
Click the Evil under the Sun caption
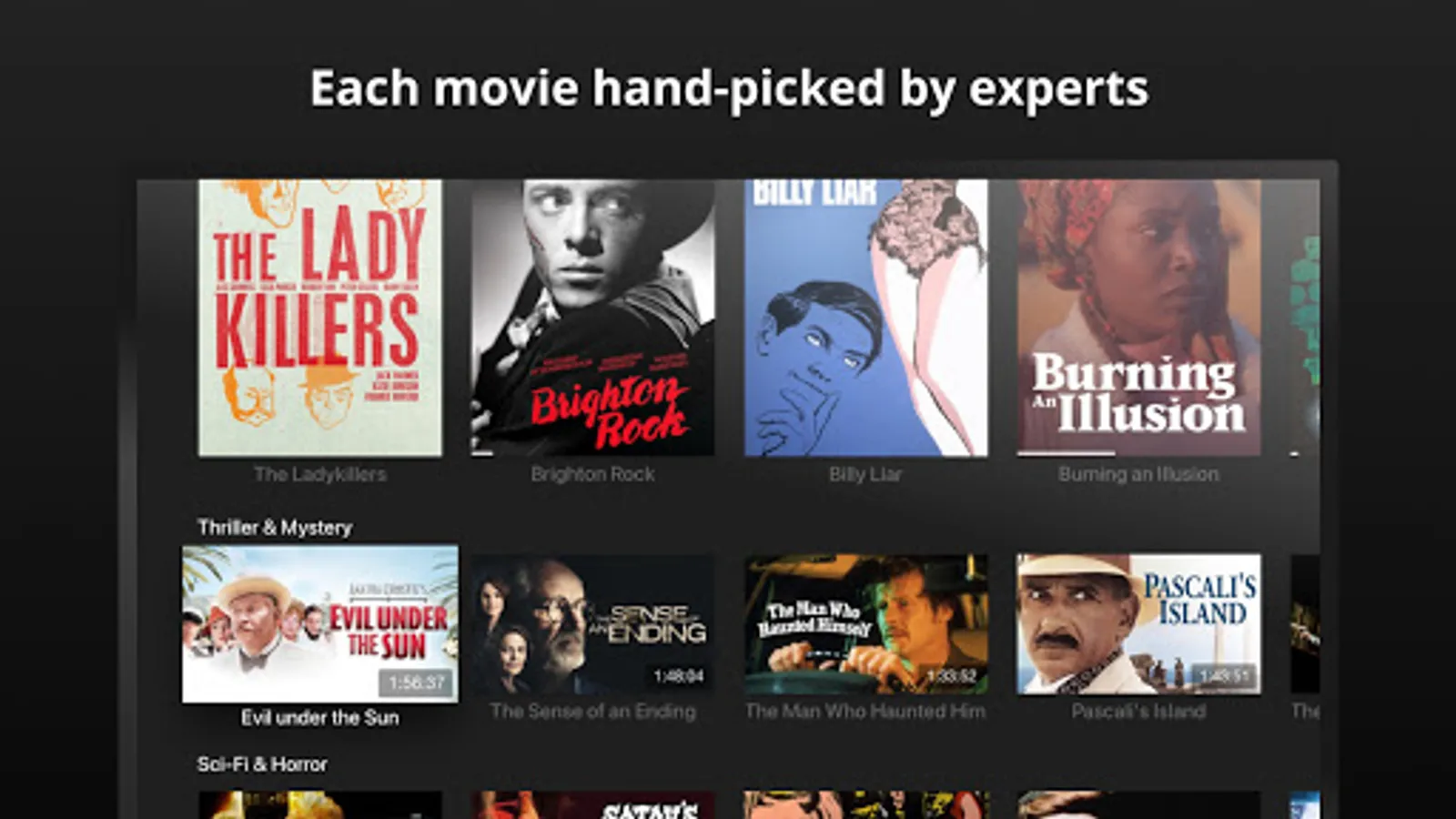(320, 718)
